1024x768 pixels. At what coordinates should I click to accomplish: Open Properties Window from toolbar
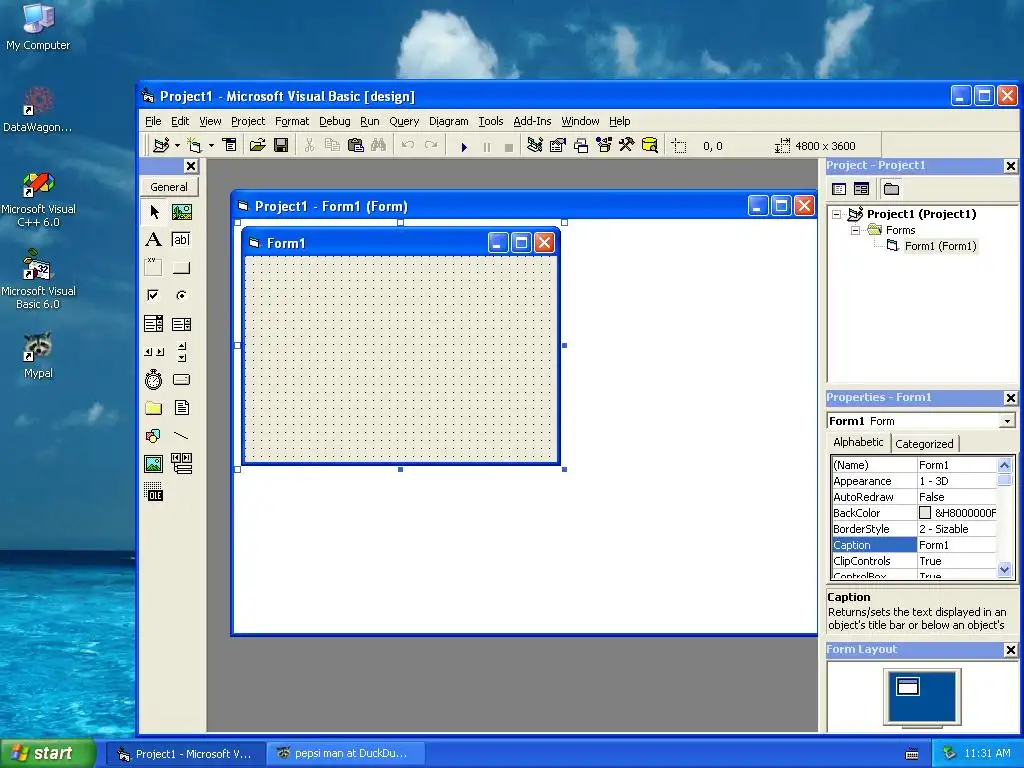pyautogui.click(x=558, y=145)
